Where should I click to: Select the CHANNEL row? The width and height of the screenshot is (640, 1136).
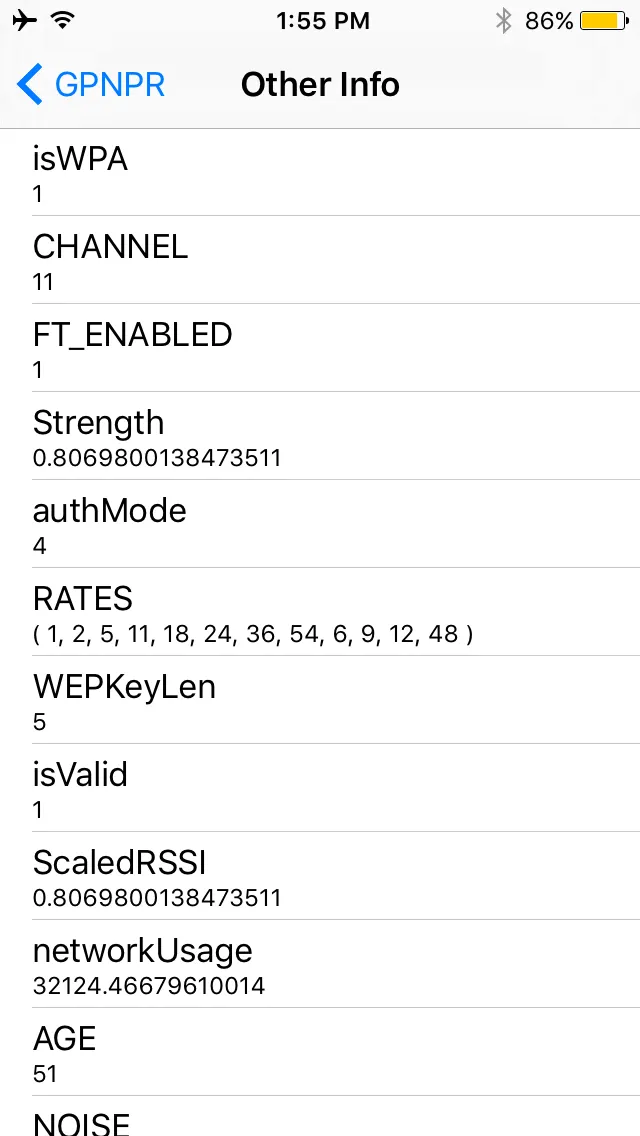click(320, 260)
